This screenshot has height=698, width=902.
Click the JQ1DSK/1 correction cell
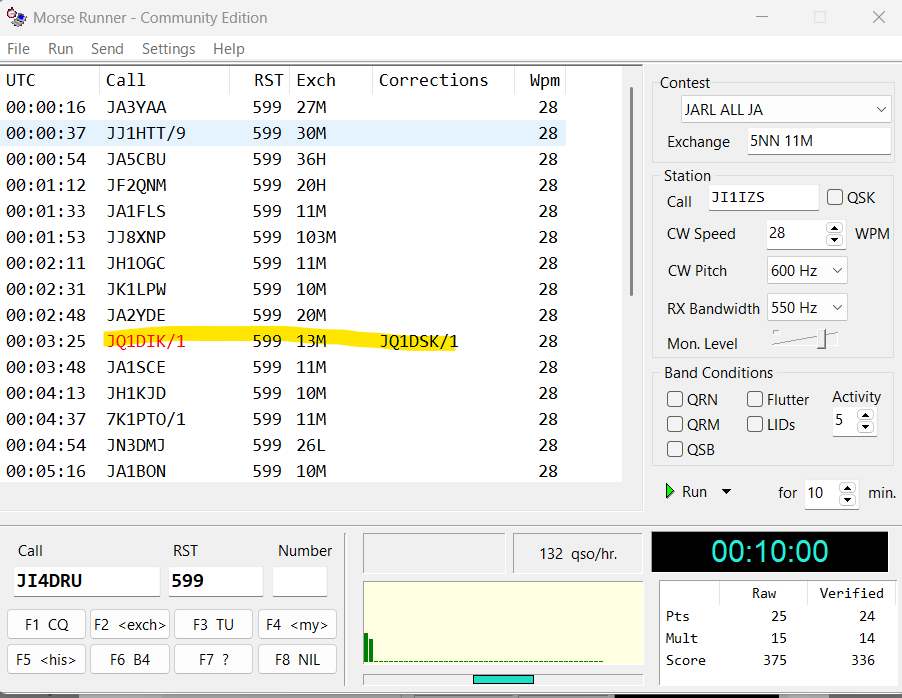point(419,341)
